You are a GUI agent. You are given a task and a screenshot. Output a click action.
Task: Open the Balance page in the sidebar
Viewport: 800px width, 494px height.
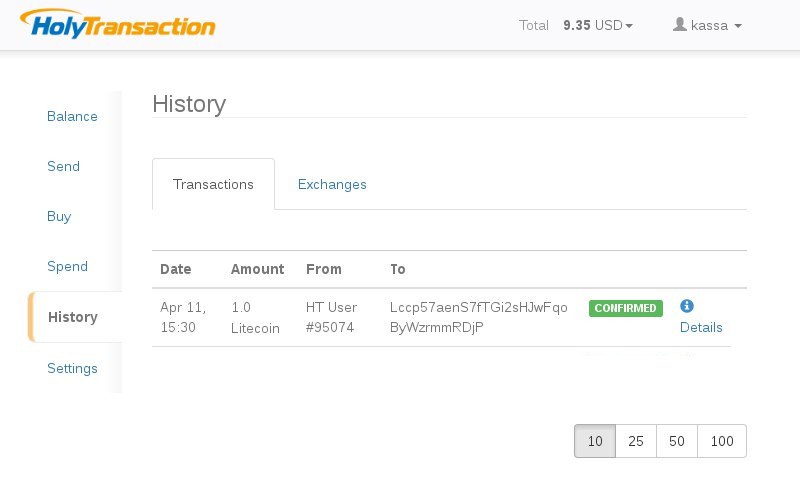[72, 116]
